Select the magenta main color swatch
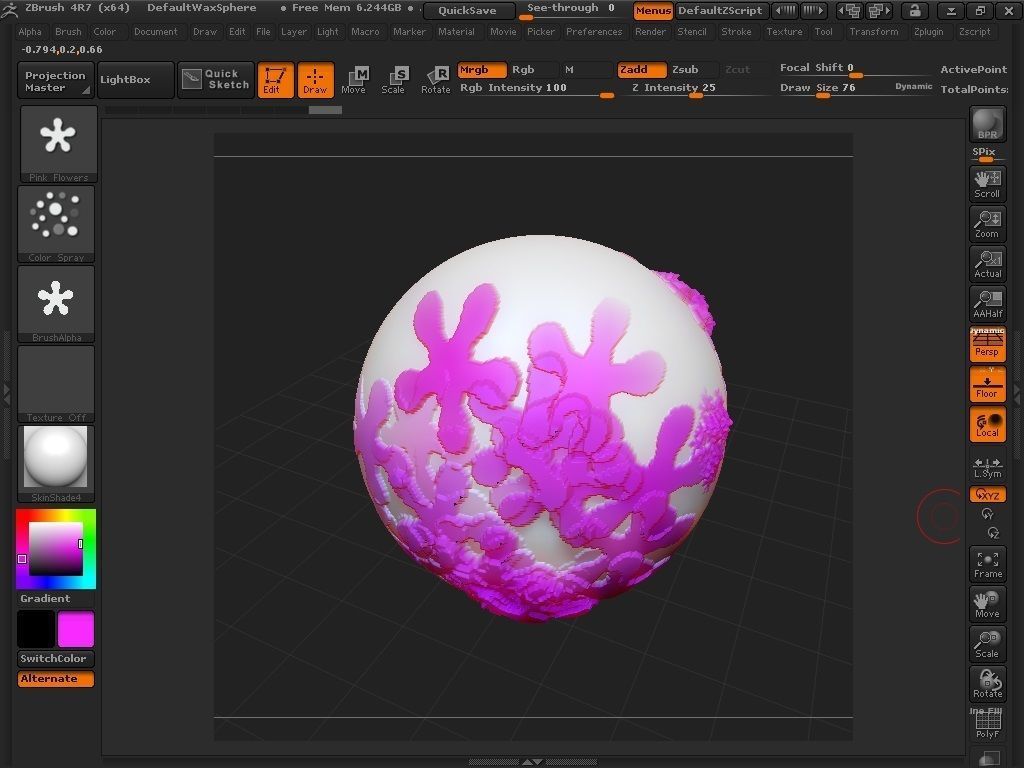Viewport: 1024px width, 768px height. pyautogui.click(x=76, y=629)
